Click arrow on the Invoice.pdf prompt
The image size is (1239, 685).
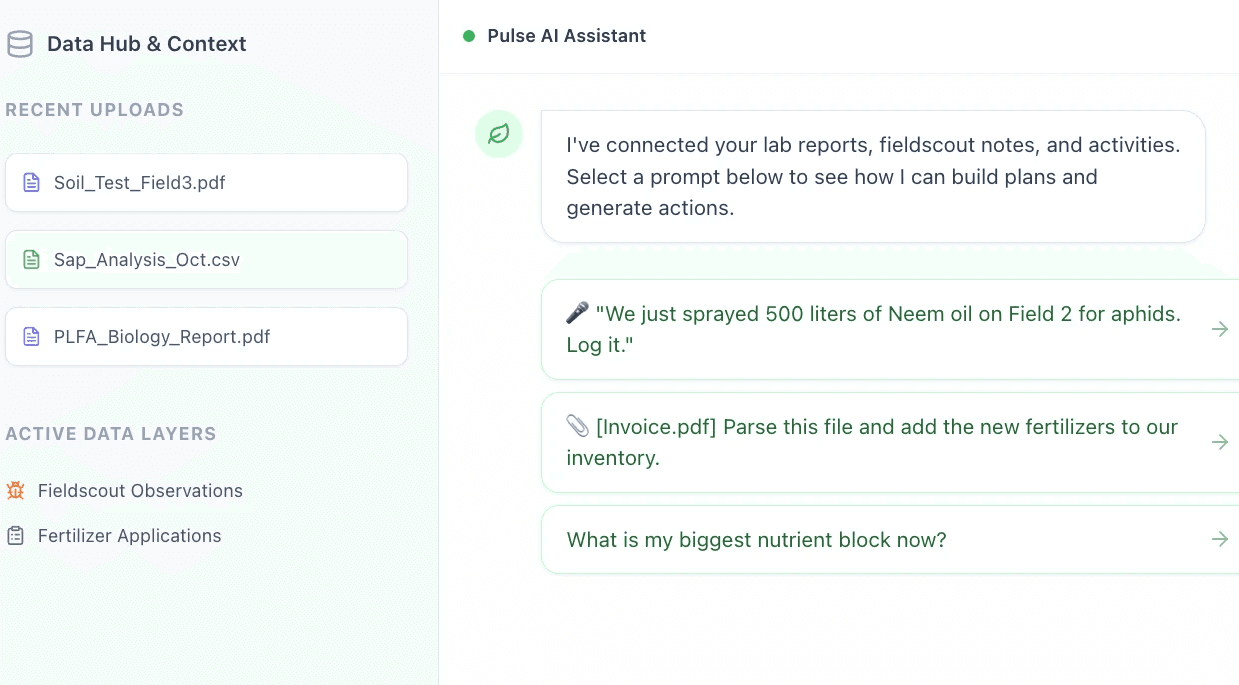click(x=1219, y=442)
